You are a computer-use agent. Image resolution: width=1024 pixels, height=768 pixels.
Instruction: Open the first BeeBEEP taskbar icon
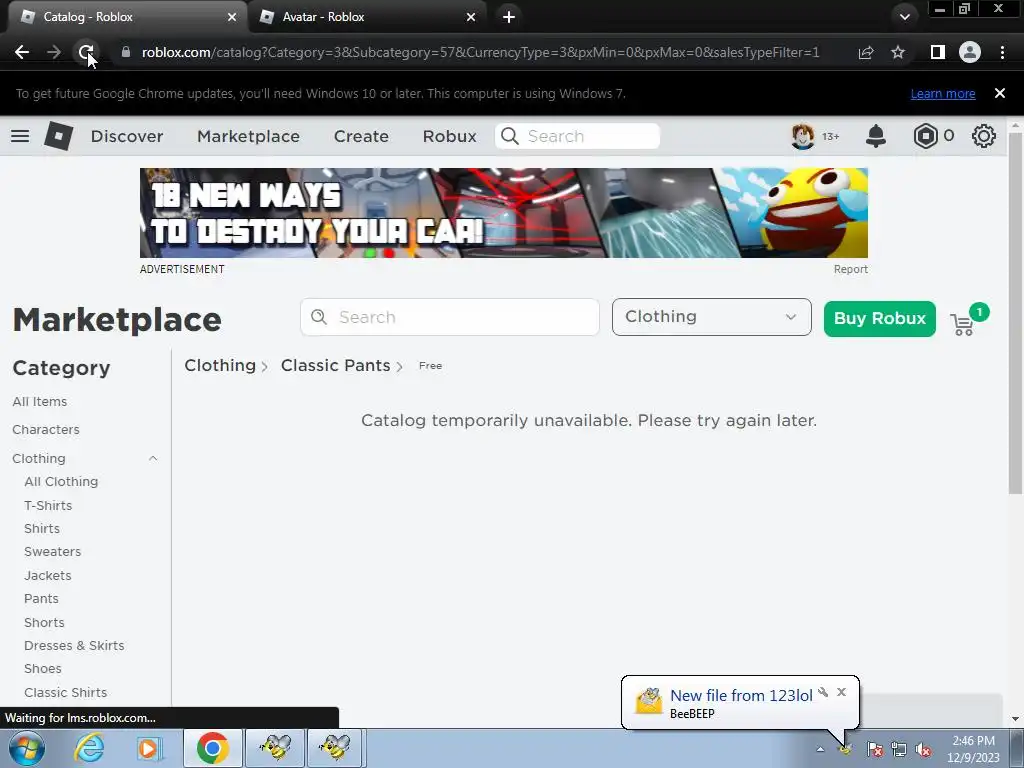274,748
